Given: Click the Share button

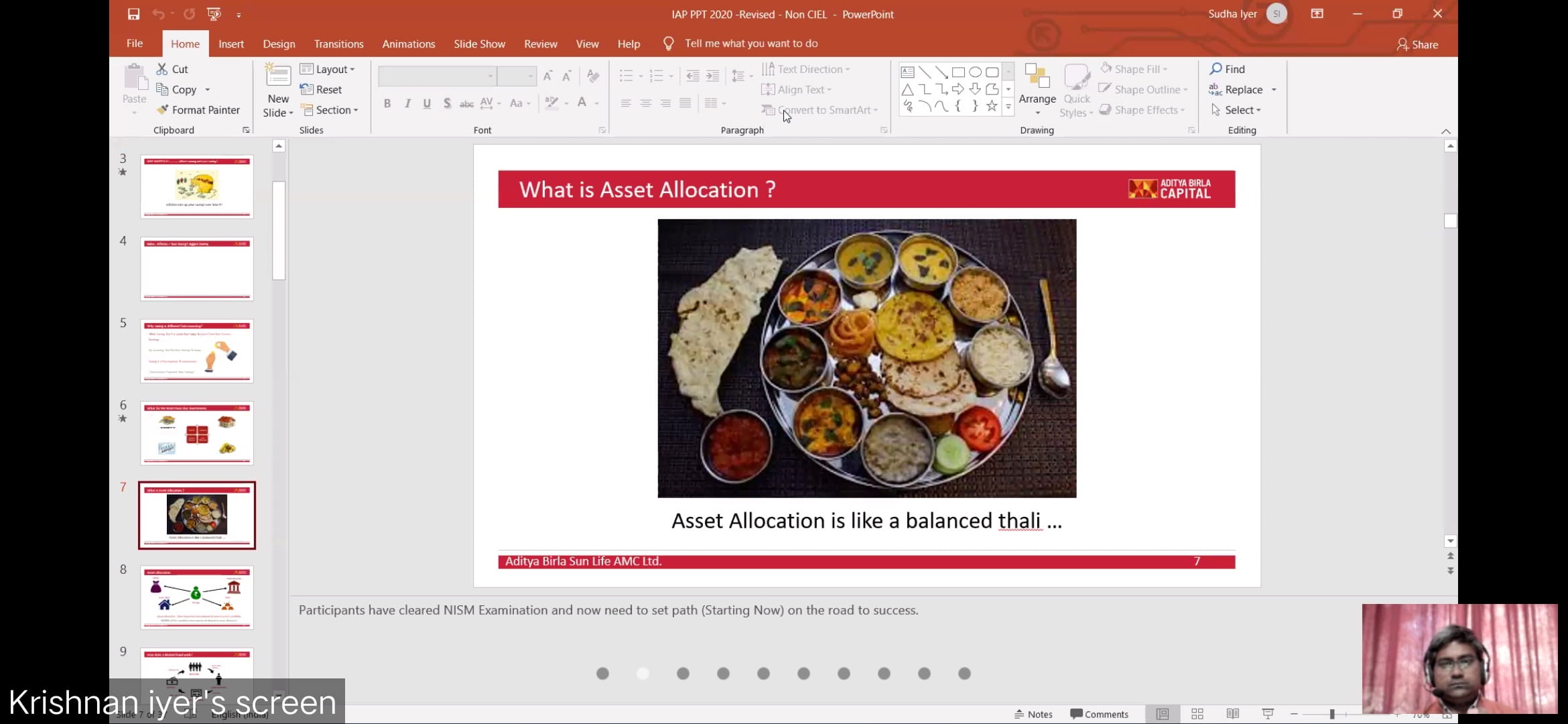Looking at the screenshot, I should point(1417,45).
